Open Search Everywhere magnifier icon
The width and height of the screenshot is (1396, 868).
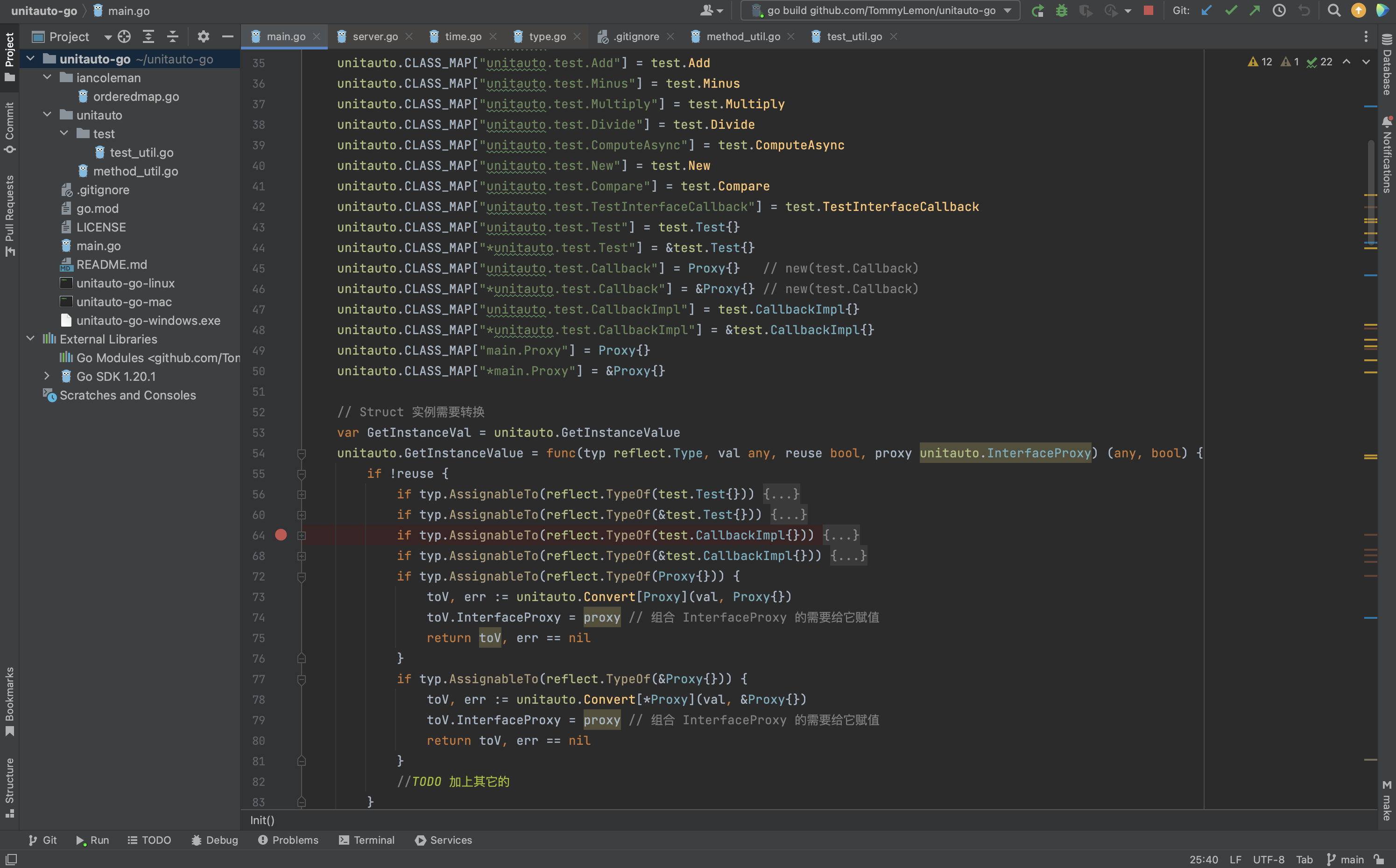click(x=1334, y=10)
